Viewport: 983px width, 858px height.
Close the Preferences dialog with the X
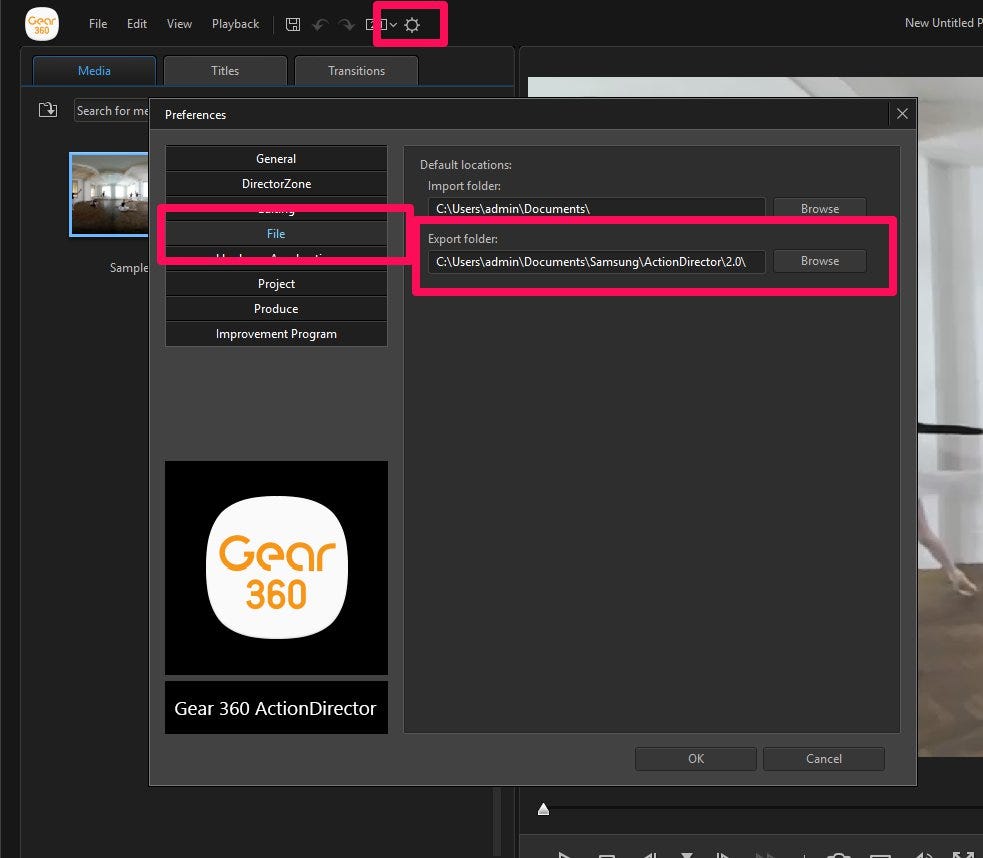click(902, 113)
